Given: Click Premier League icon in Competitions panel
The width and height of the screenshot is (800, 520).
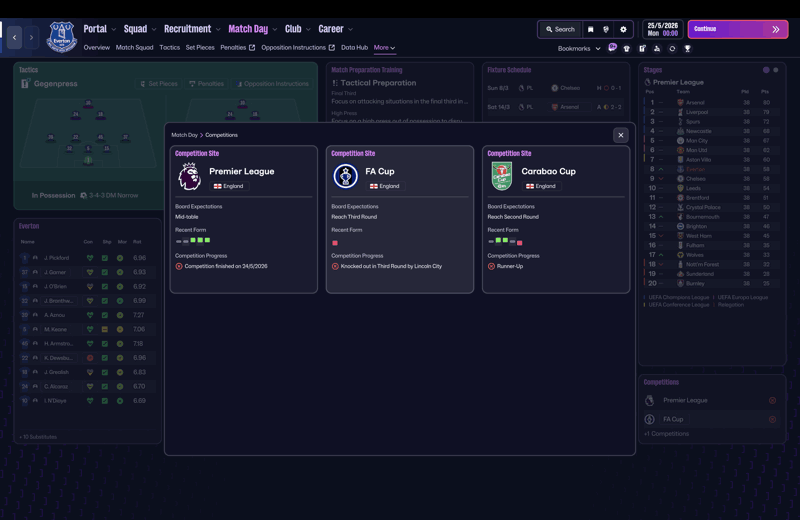Looking at the screenshot, I should [x=649, y=401].
